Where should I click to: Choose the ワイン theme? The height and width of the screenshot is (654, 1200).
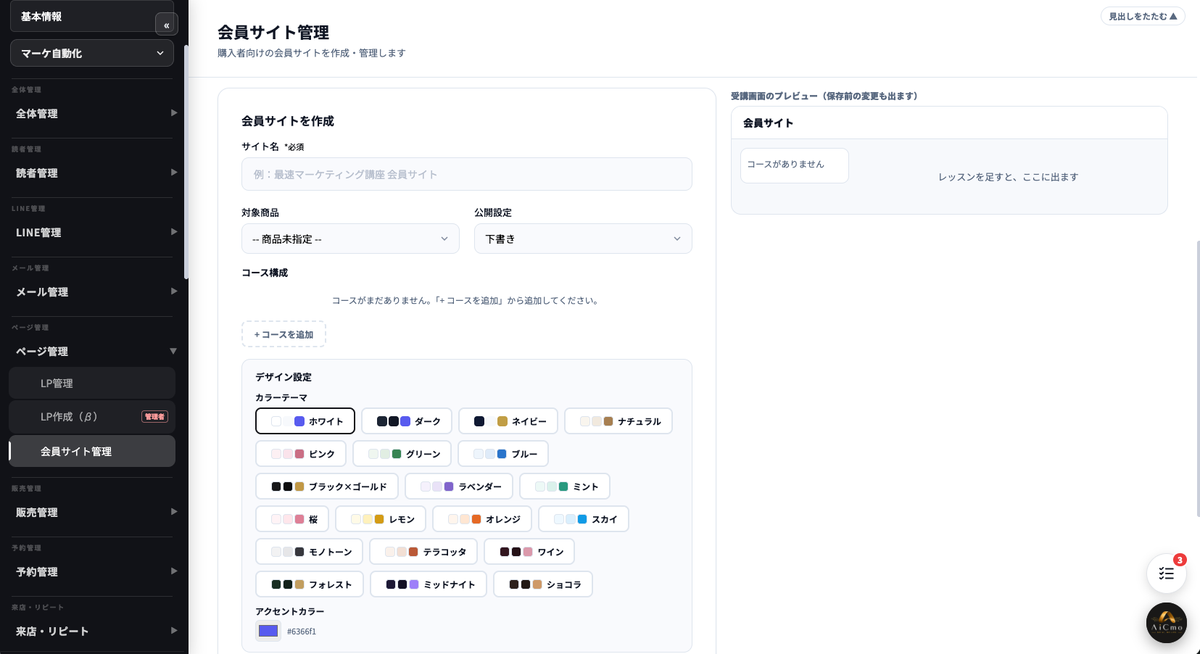tap(529, 551)
